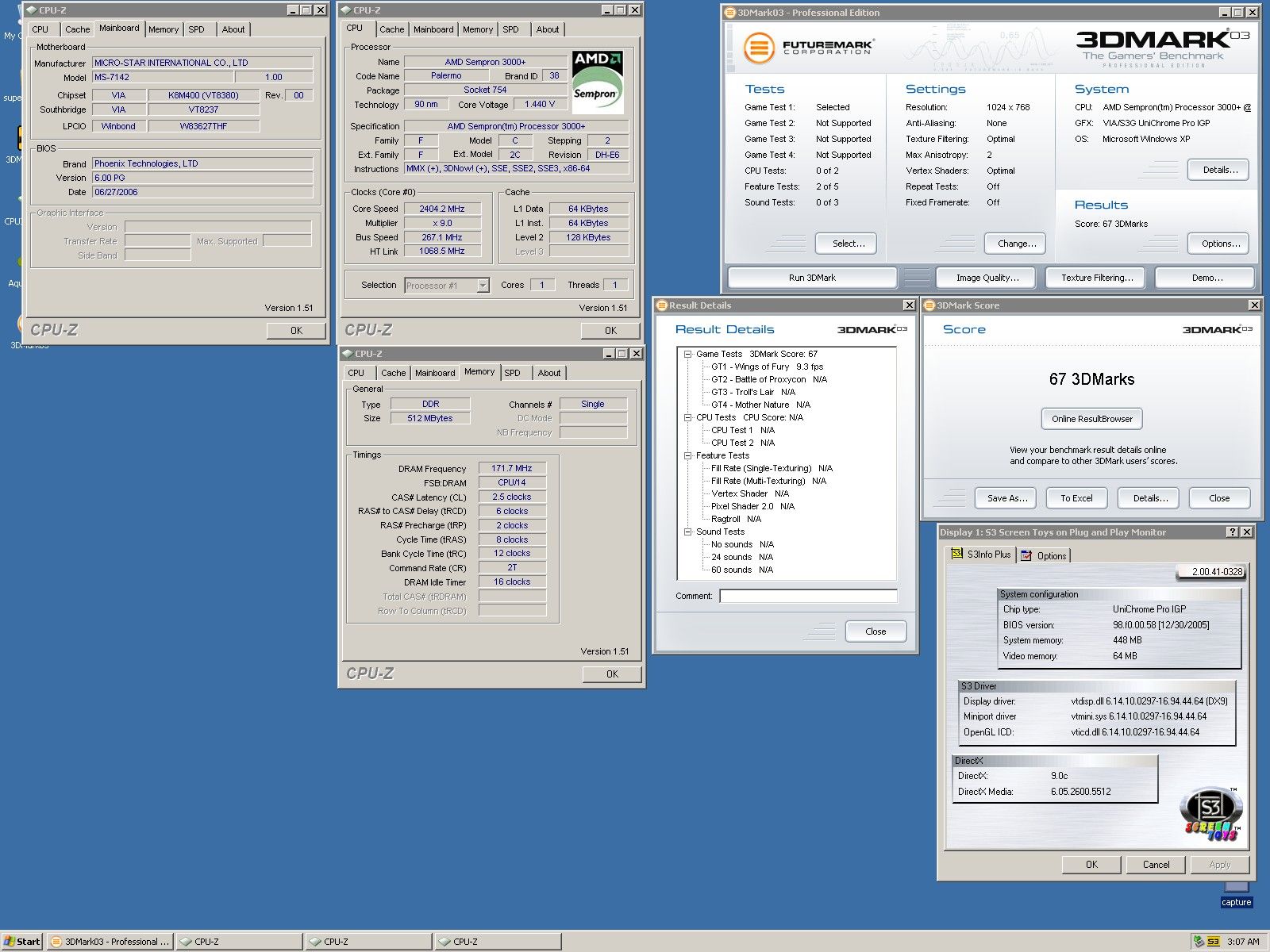Click the 67 3DMarks score text
The width and height of the screenshot is (1270, 952).
click(1091, 379)
